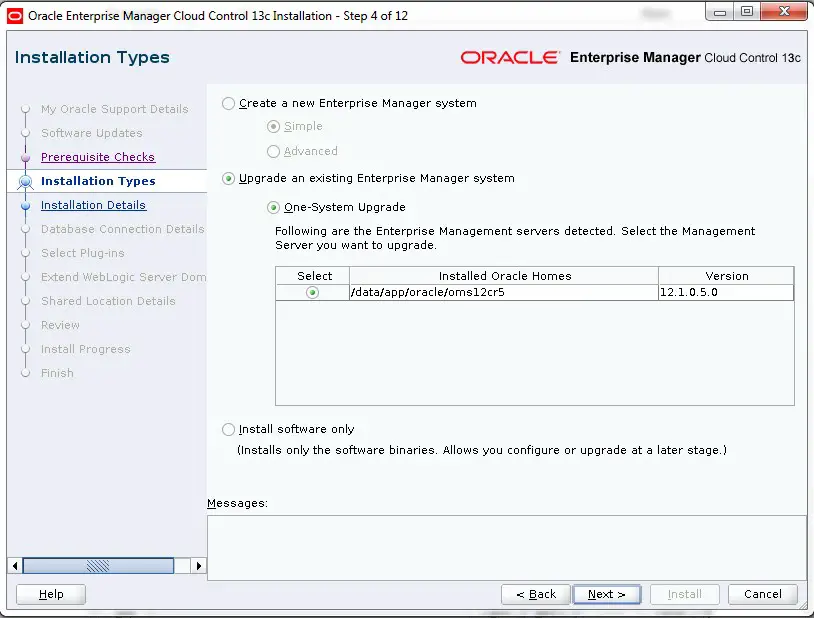The height and width of the screenshot is (618, 814).
Task: Click the Review step text
Action: click(60, 325)
